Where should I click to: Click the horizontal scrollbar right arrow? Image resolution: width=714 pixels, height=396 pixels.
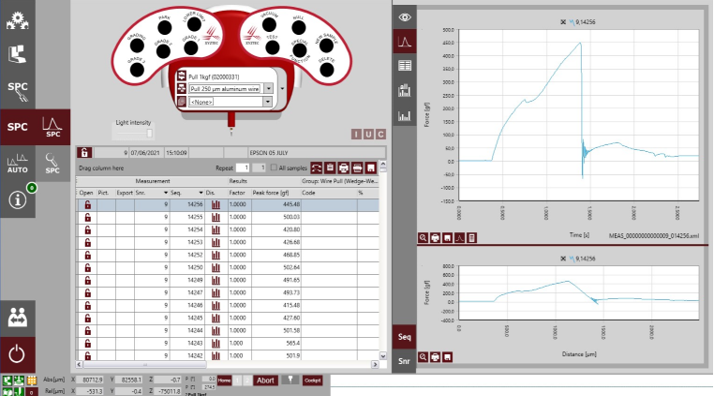point(375,365)
